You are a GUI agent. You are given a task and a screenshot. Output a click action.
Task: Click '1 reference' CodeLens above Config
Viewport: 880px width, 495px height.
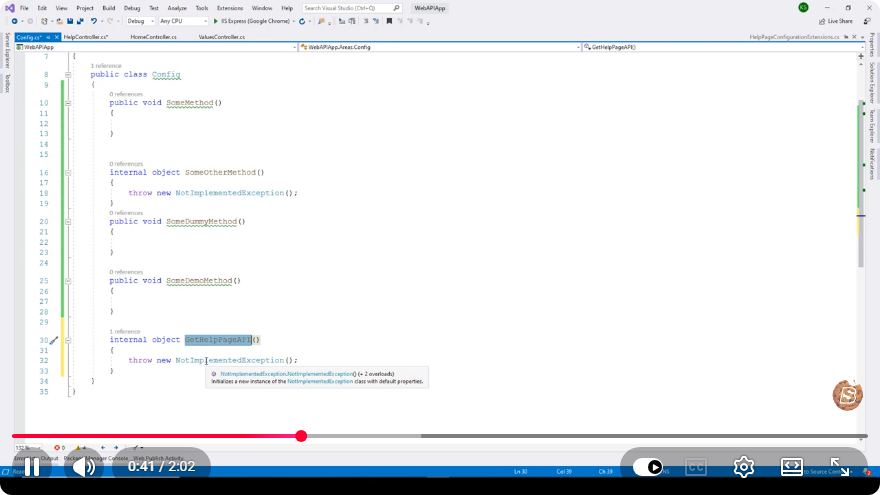pos(106,66)
